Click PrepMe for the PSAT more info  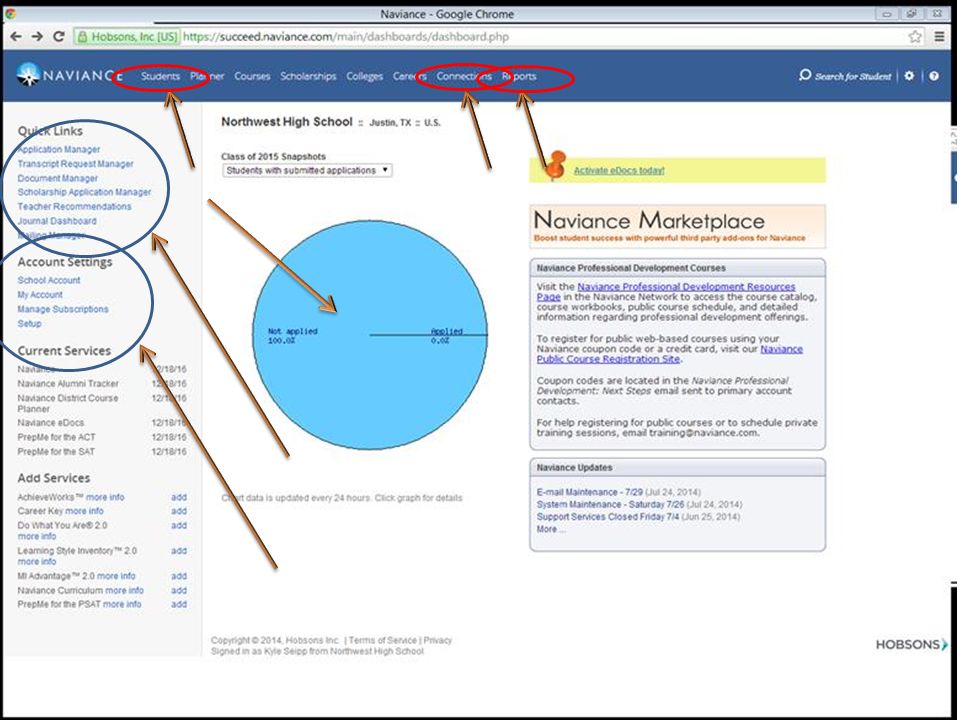[122, 604]
